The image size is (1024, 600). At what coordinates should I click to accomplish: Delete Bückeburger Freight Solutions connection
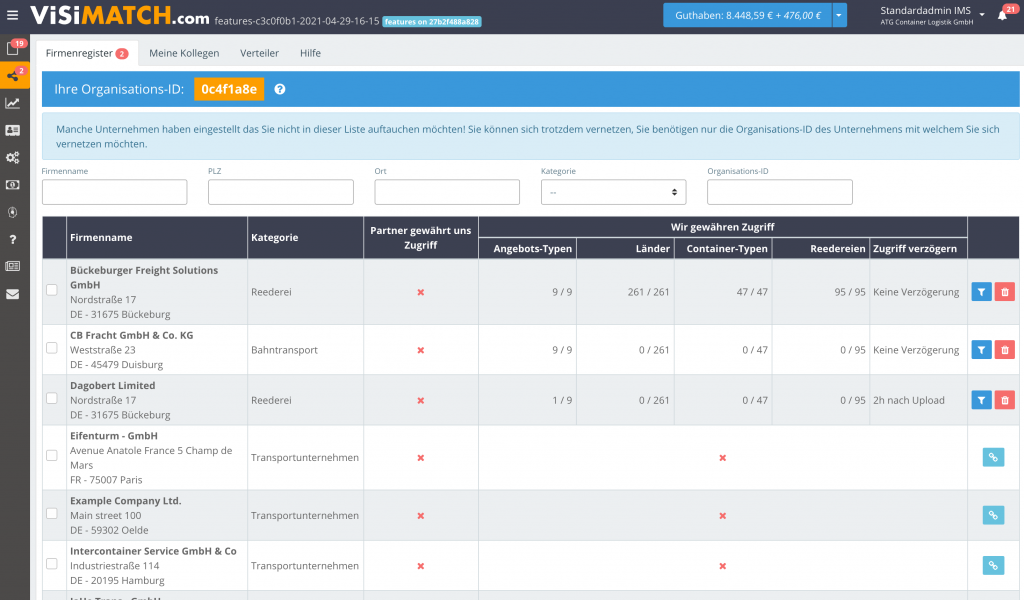click(x=1005, y=292)
